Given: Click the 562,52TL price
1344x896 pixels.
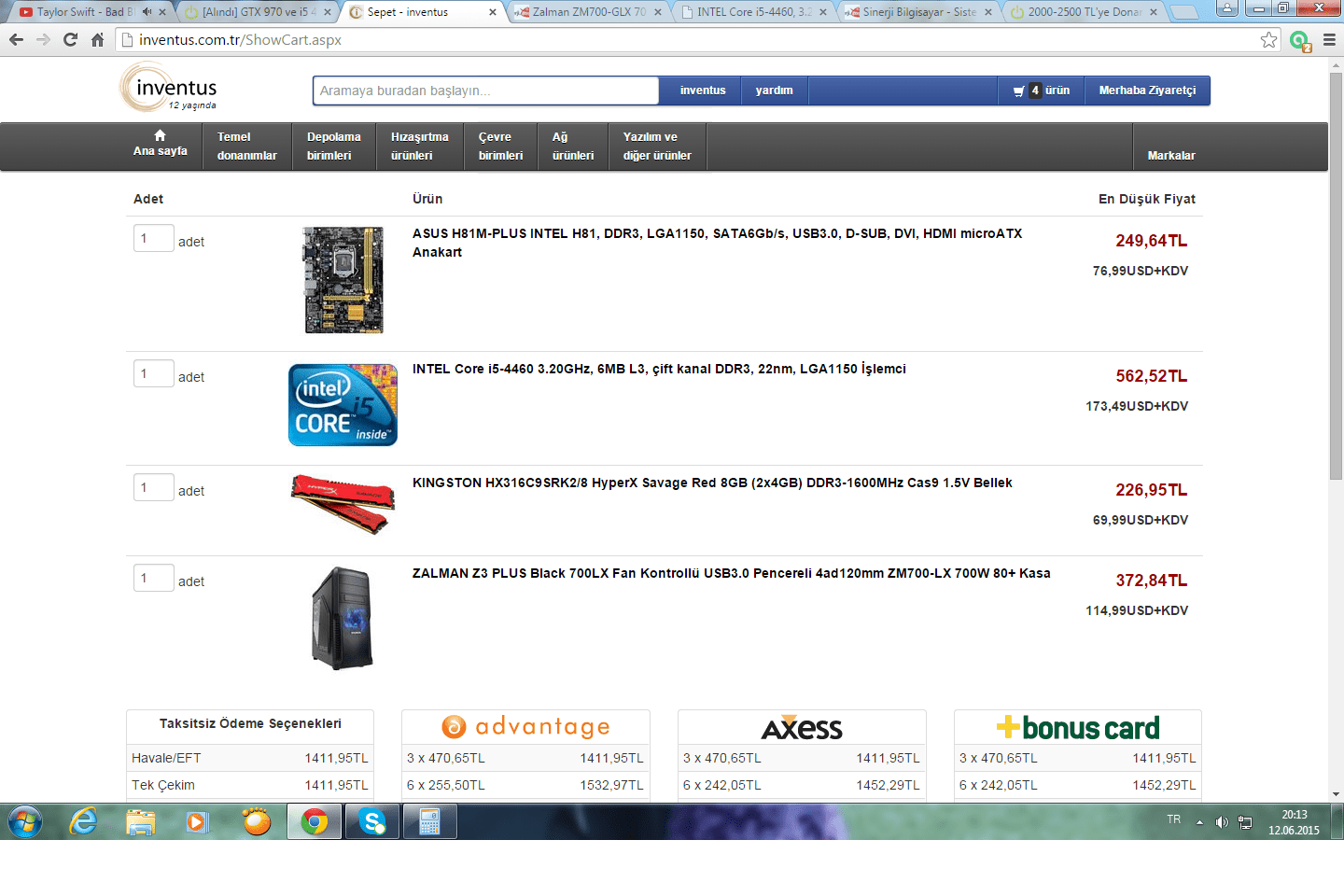Looking at the screenshot, I should click(1152, 376).
